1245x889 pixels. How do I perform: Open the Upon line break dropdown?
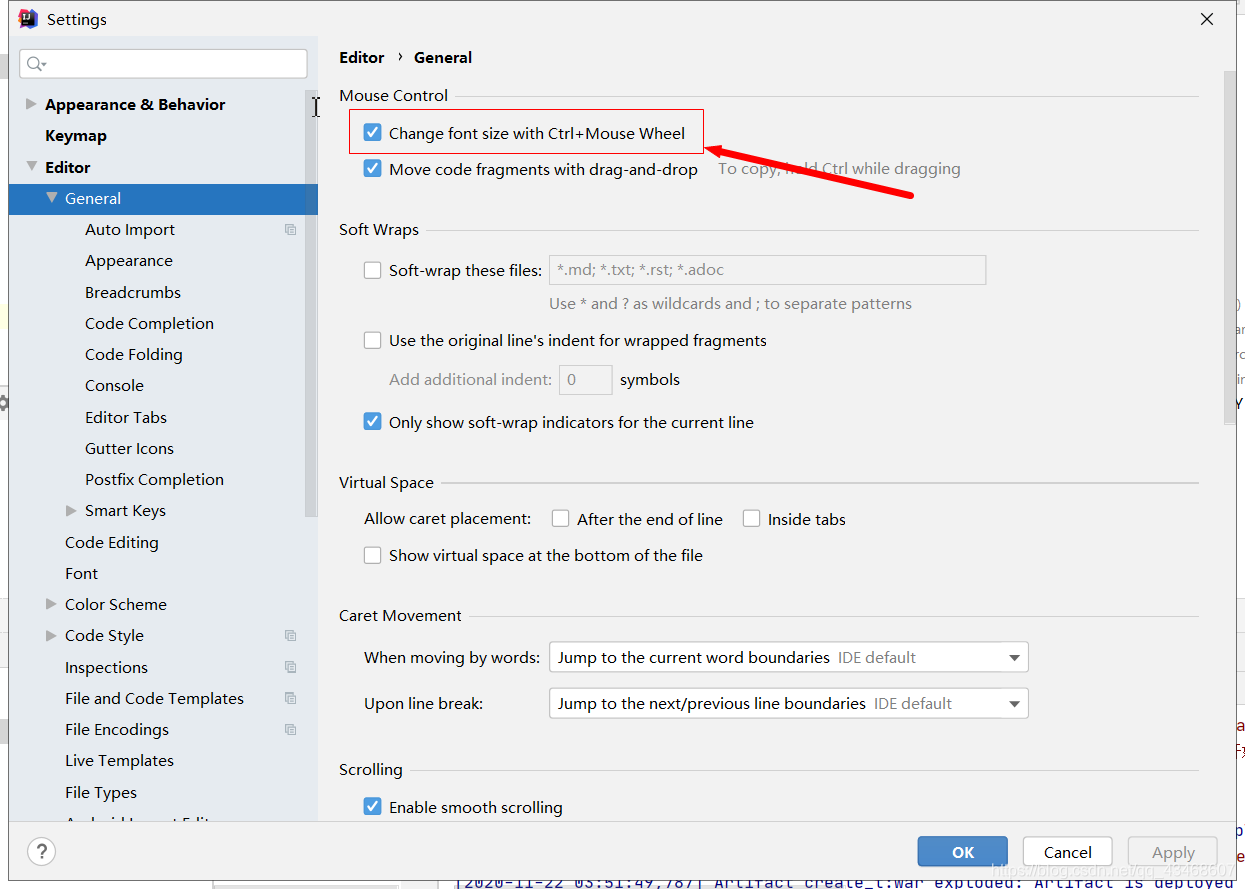[x=788, y=703]
